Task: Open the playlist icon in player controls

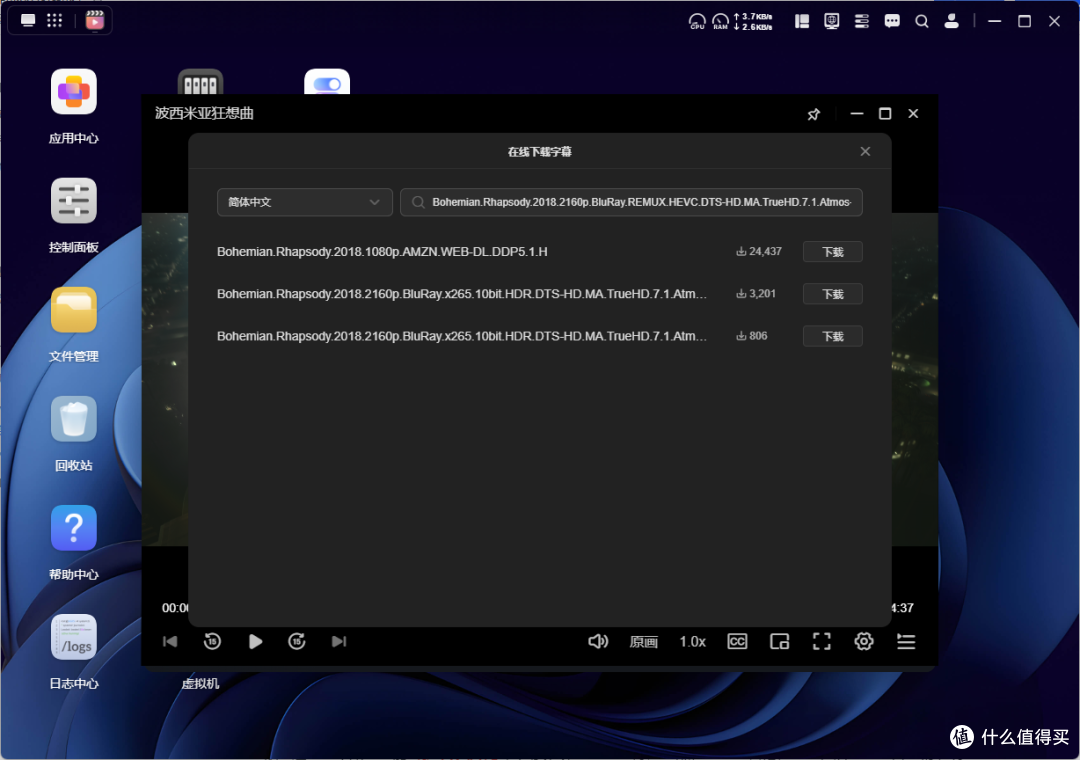Action: (x=906, y=641)
